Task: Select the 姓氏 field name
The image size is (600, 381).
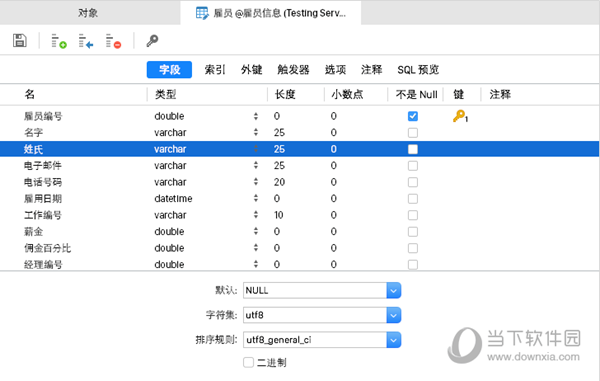Action: [33, 149]
